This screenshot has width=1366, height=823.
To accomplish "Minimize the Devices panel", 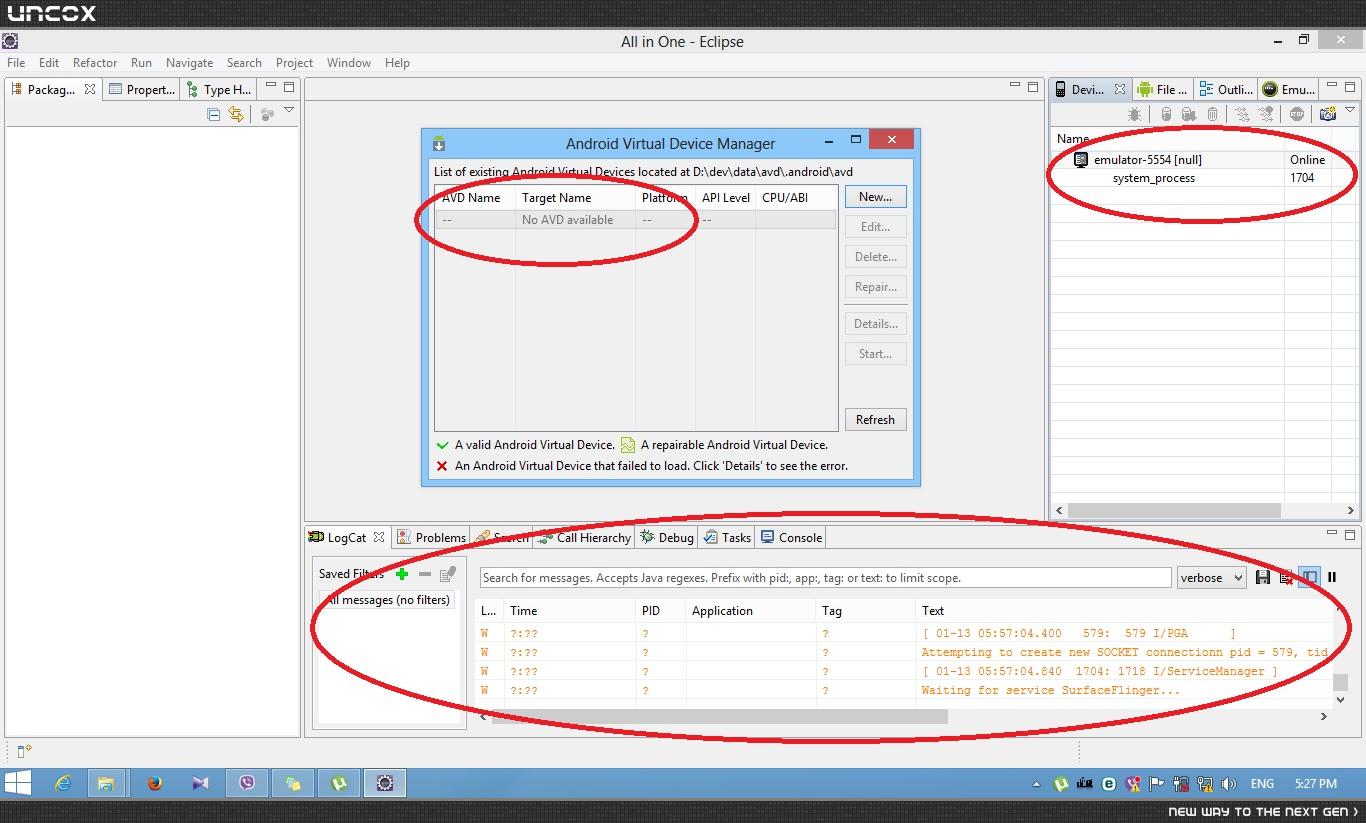I will (x=1331, y=87).
